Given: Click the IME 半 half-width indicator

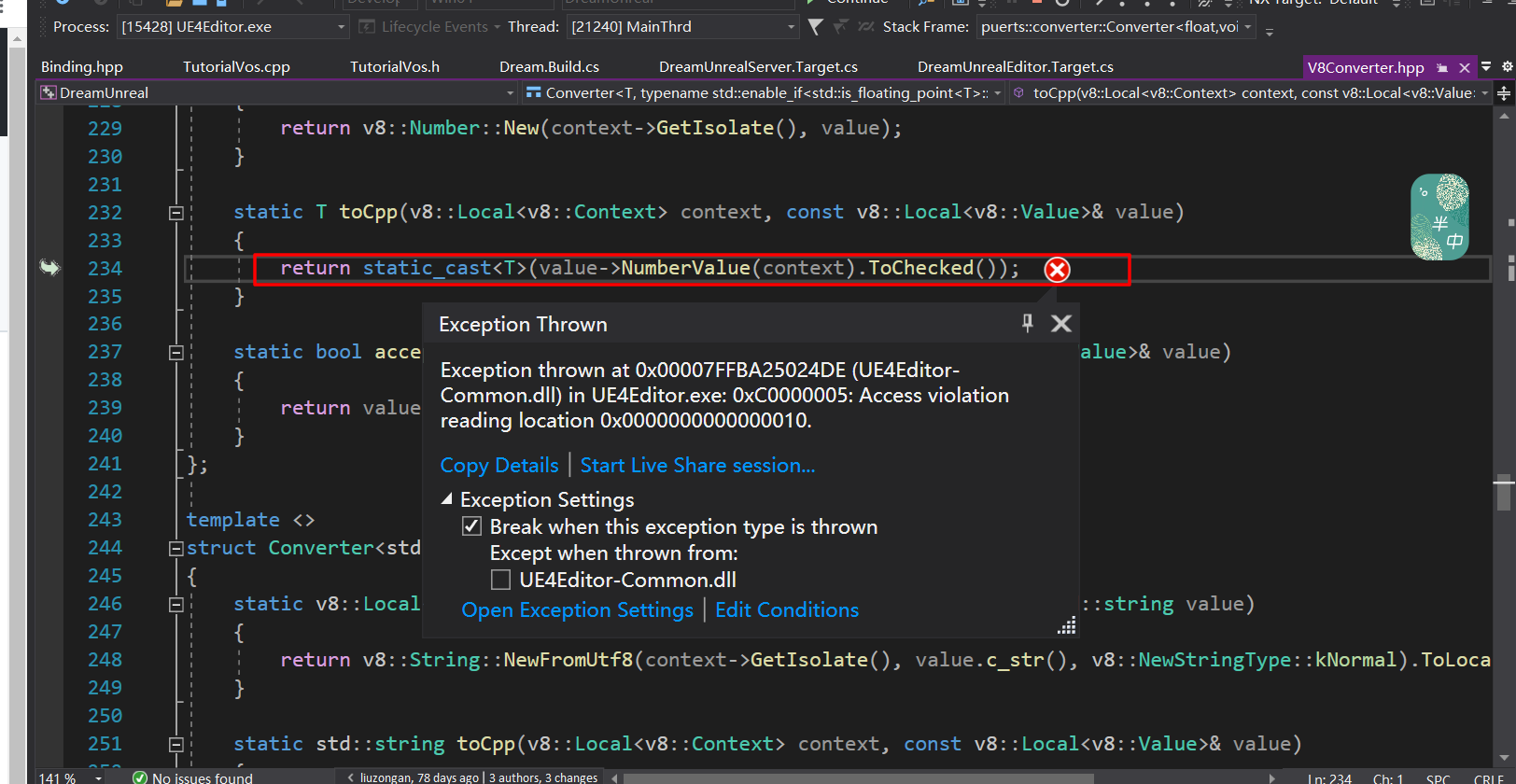Looking at the screenshot, I should click(1440, 224).
